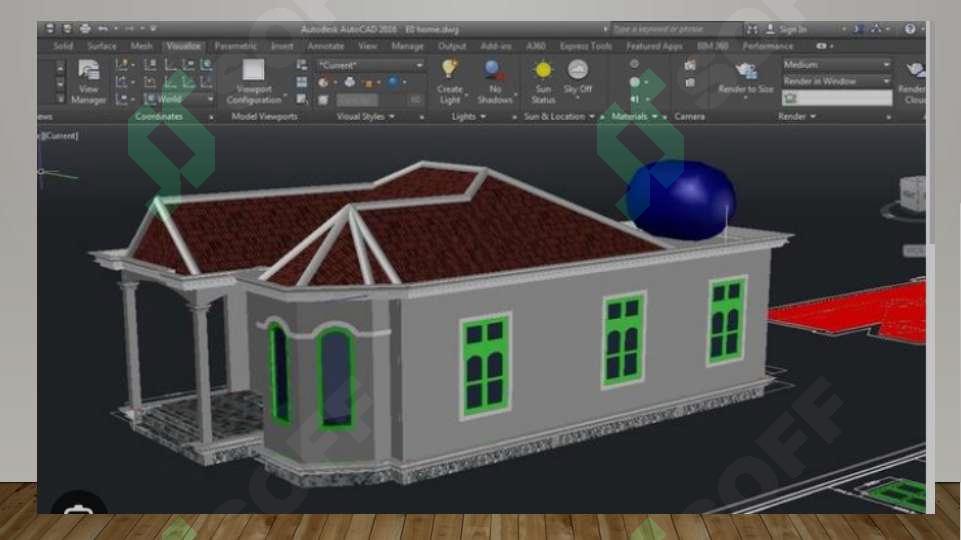Toggle the ribbon minimize button after Performance
The image size is (961, 540).
[821, 46]
